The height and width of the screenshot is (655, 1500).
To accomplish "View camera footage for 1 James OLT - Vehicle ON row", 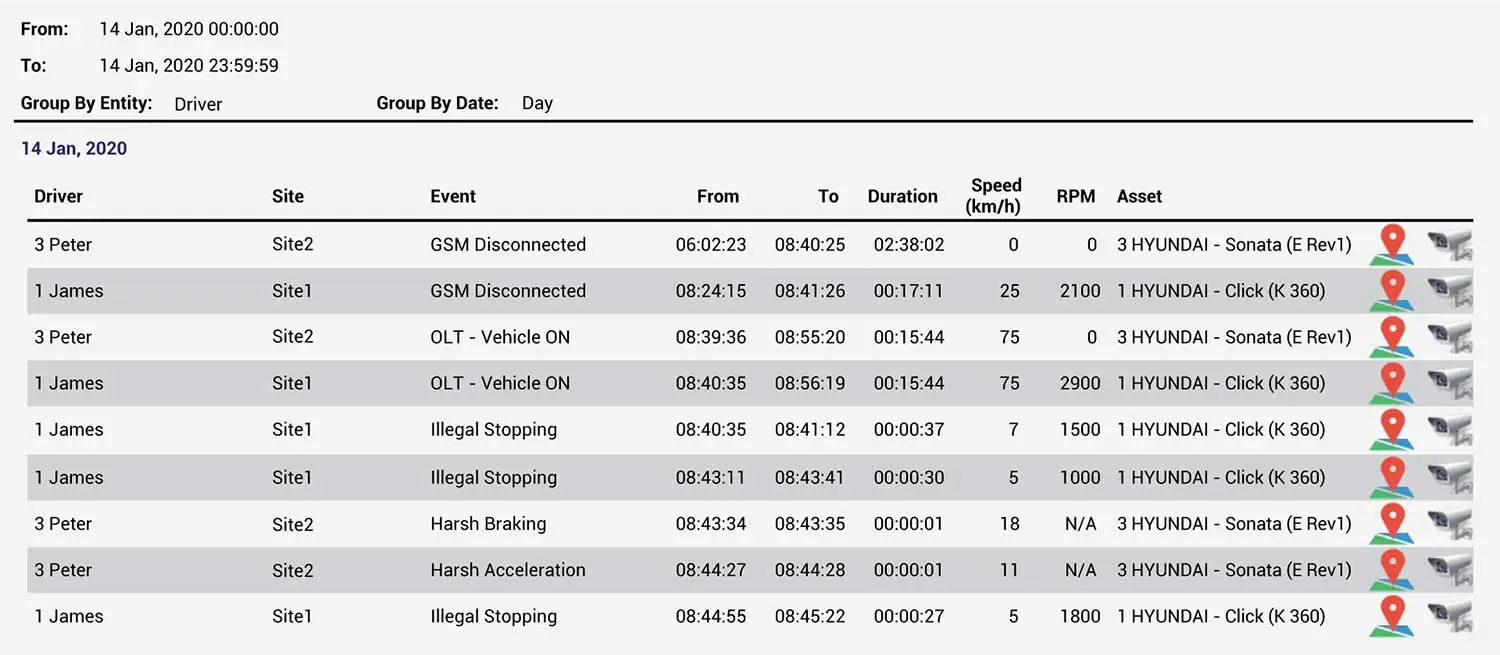I will point(1449,383).
